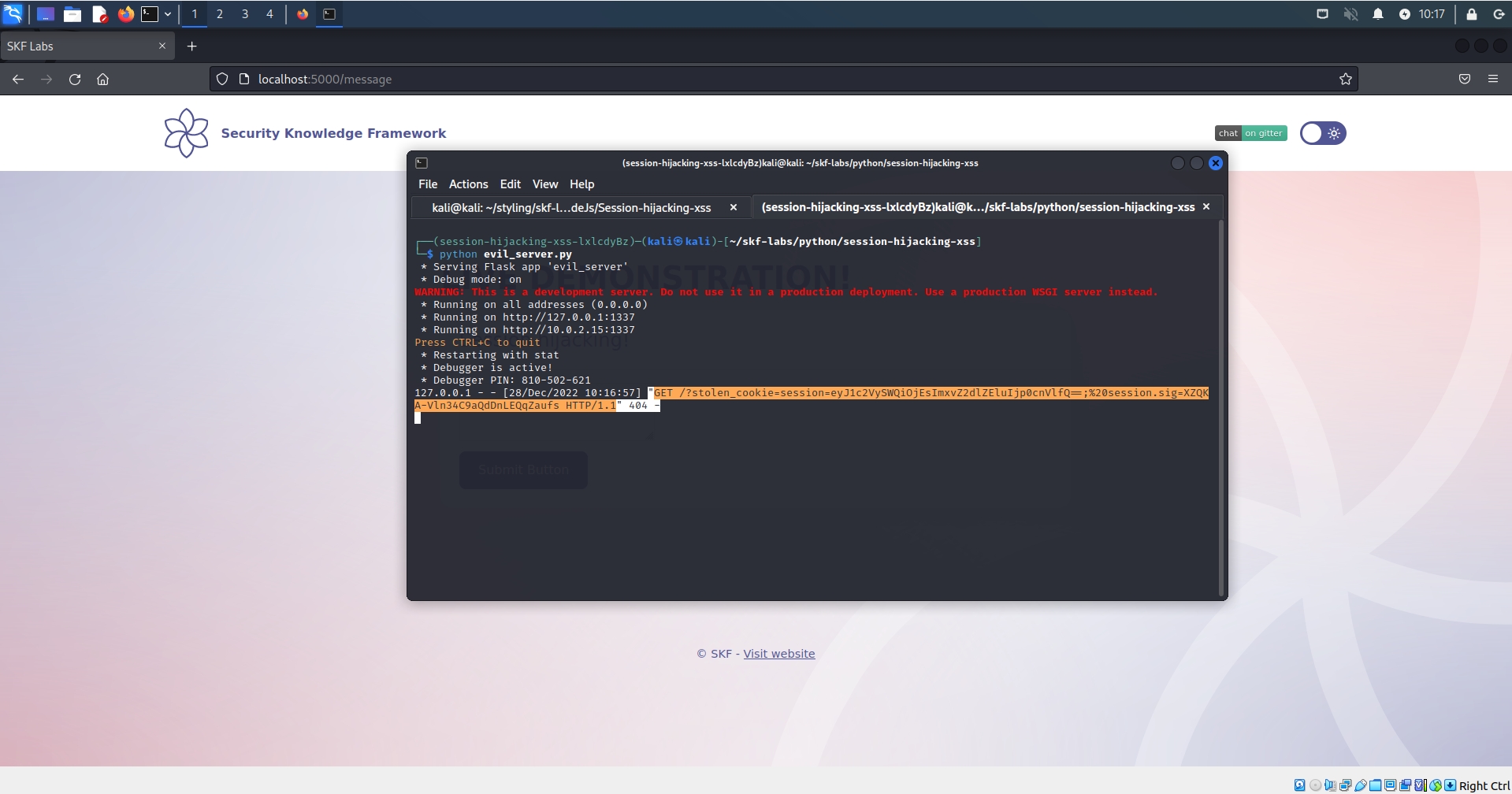Open the terminal File menu
This screenshot has height=794, width=1512.
428,184
